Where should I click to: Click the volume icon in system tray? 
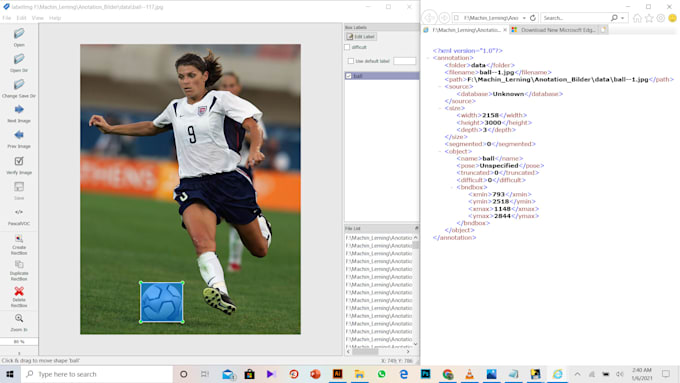coord(620,374)
